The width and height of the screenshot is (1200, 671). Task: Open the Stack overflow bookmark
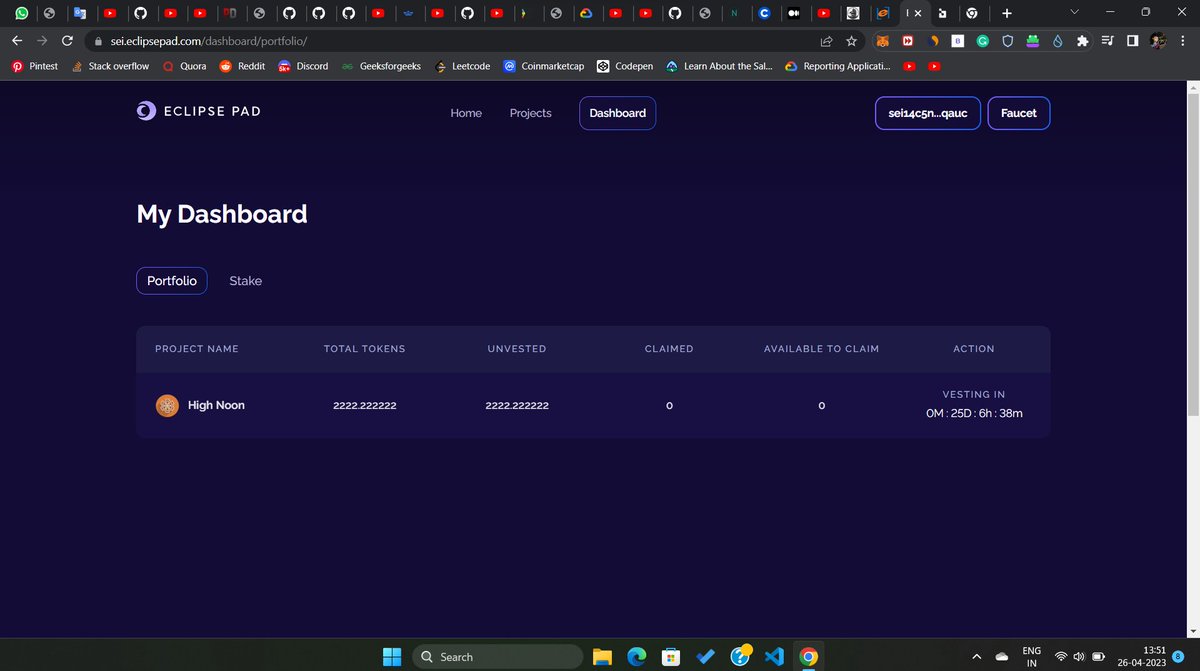pyautogui.click(x=110, y=66)
